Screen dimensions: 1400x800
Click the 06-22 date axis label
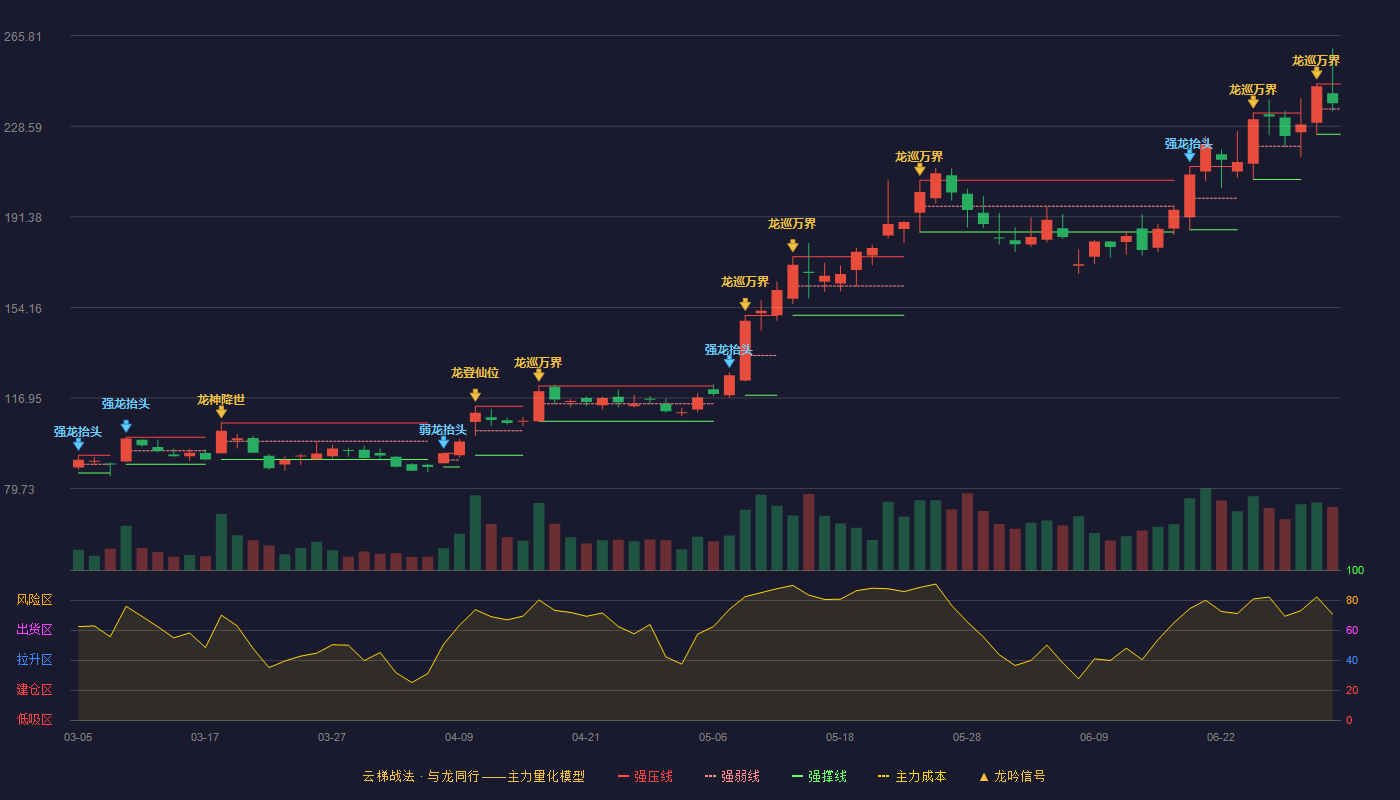pos(1221,737)
